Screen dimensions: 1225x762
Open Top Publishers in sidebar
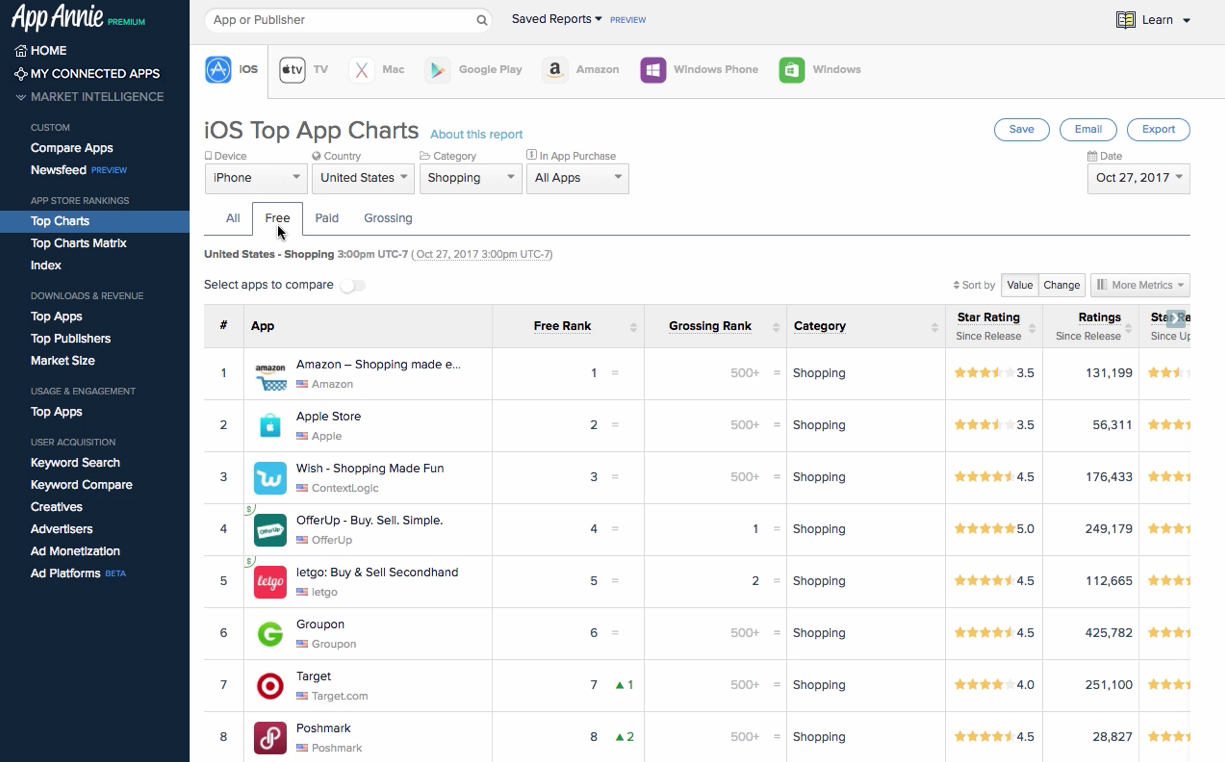point(70,339)
